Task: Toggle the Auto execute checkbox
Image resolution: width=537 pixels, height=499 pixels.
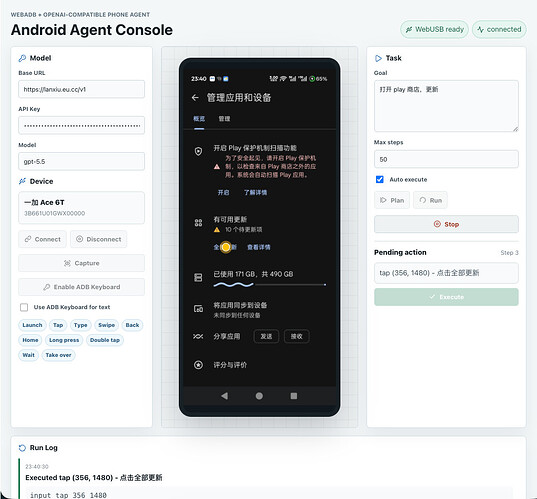Action: [379, 179]
